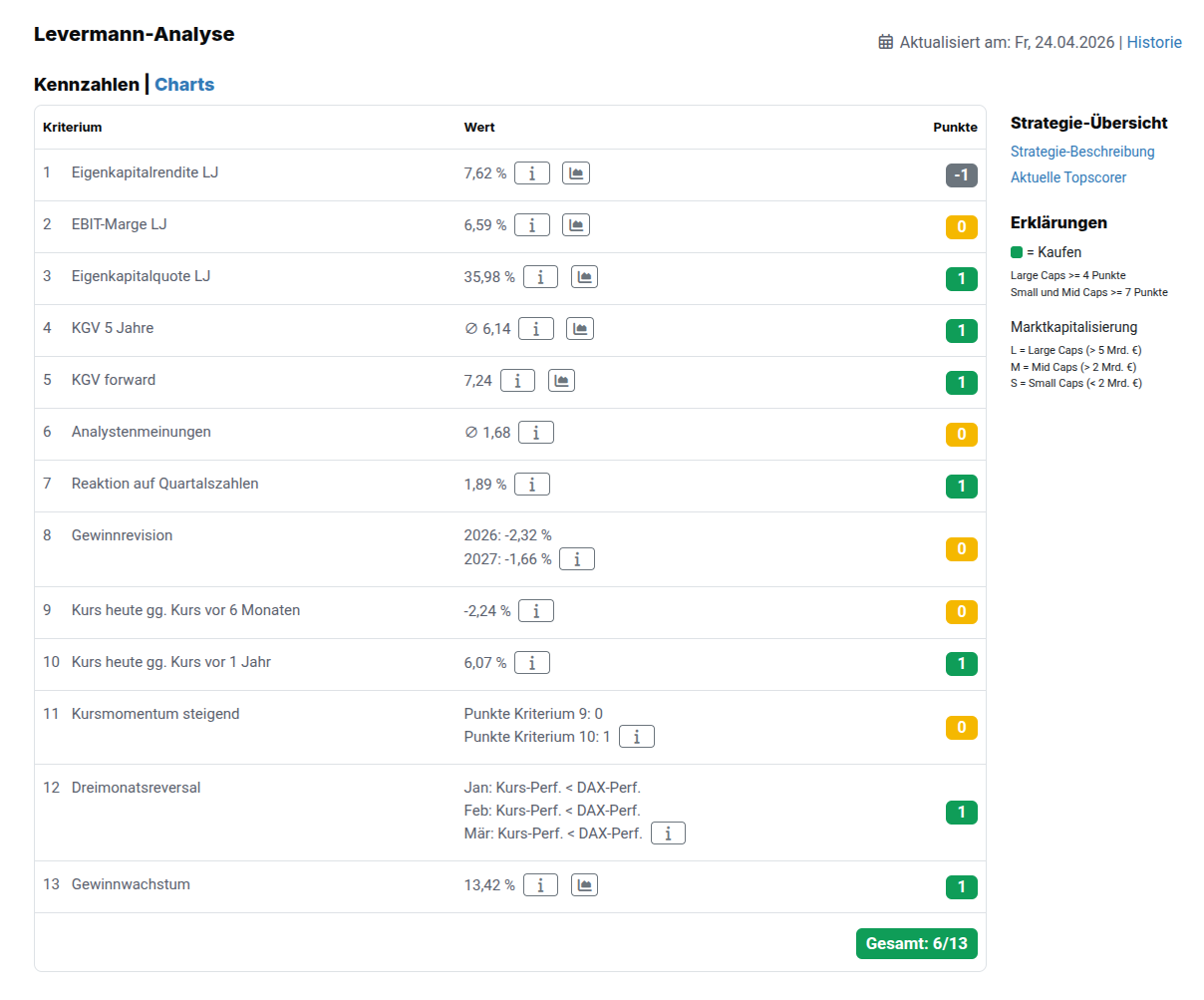Click info icon for Eigenkapitalquote LJ
Screen dimensions: 1204x1000
540,277
